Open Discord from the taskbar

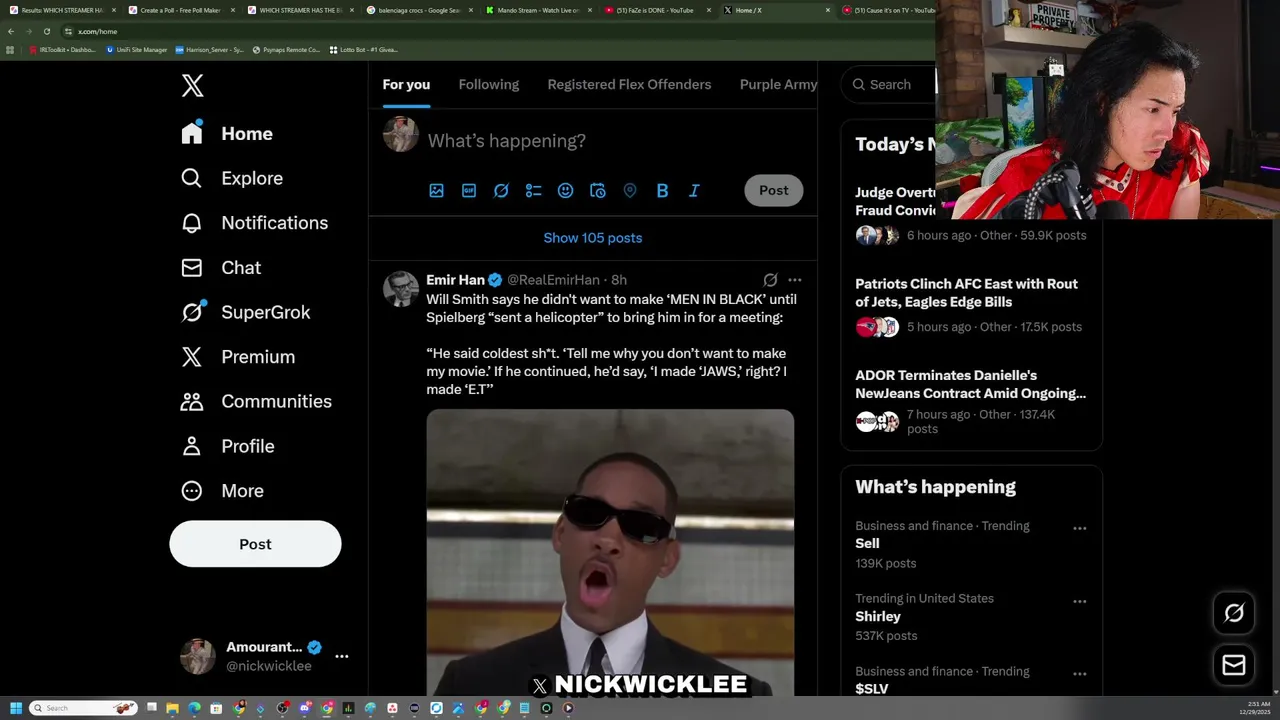pyautogui.click(x=305, y=708)
